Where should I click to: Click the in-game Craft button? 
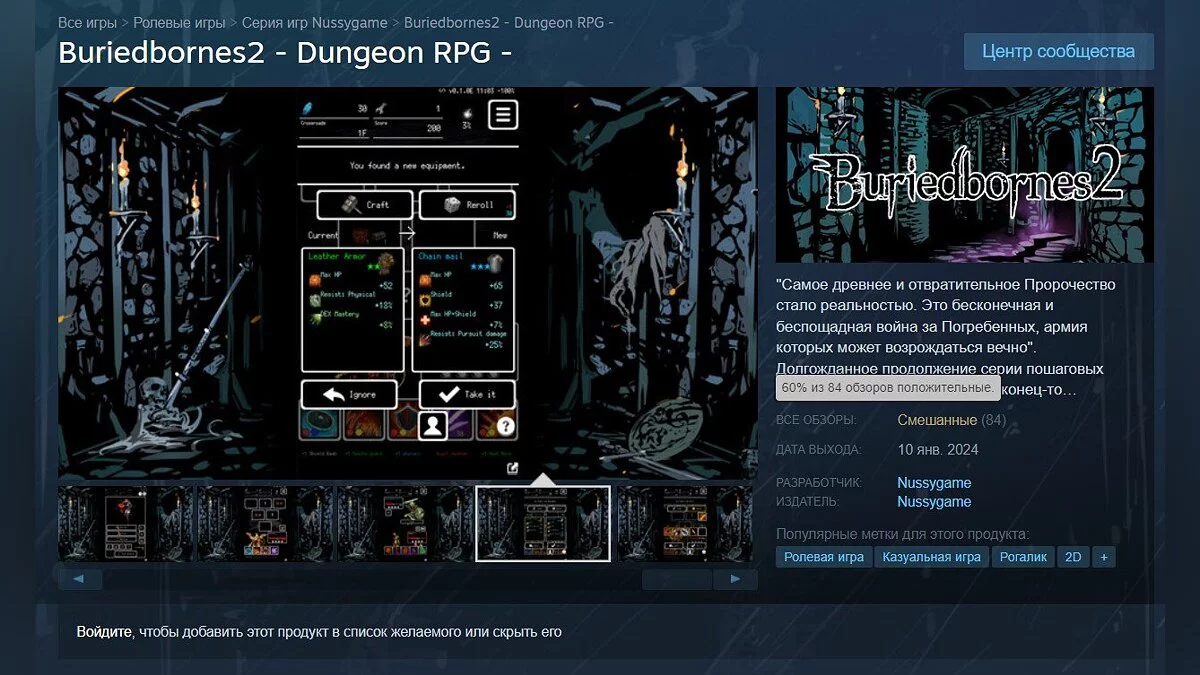(365, 204)
